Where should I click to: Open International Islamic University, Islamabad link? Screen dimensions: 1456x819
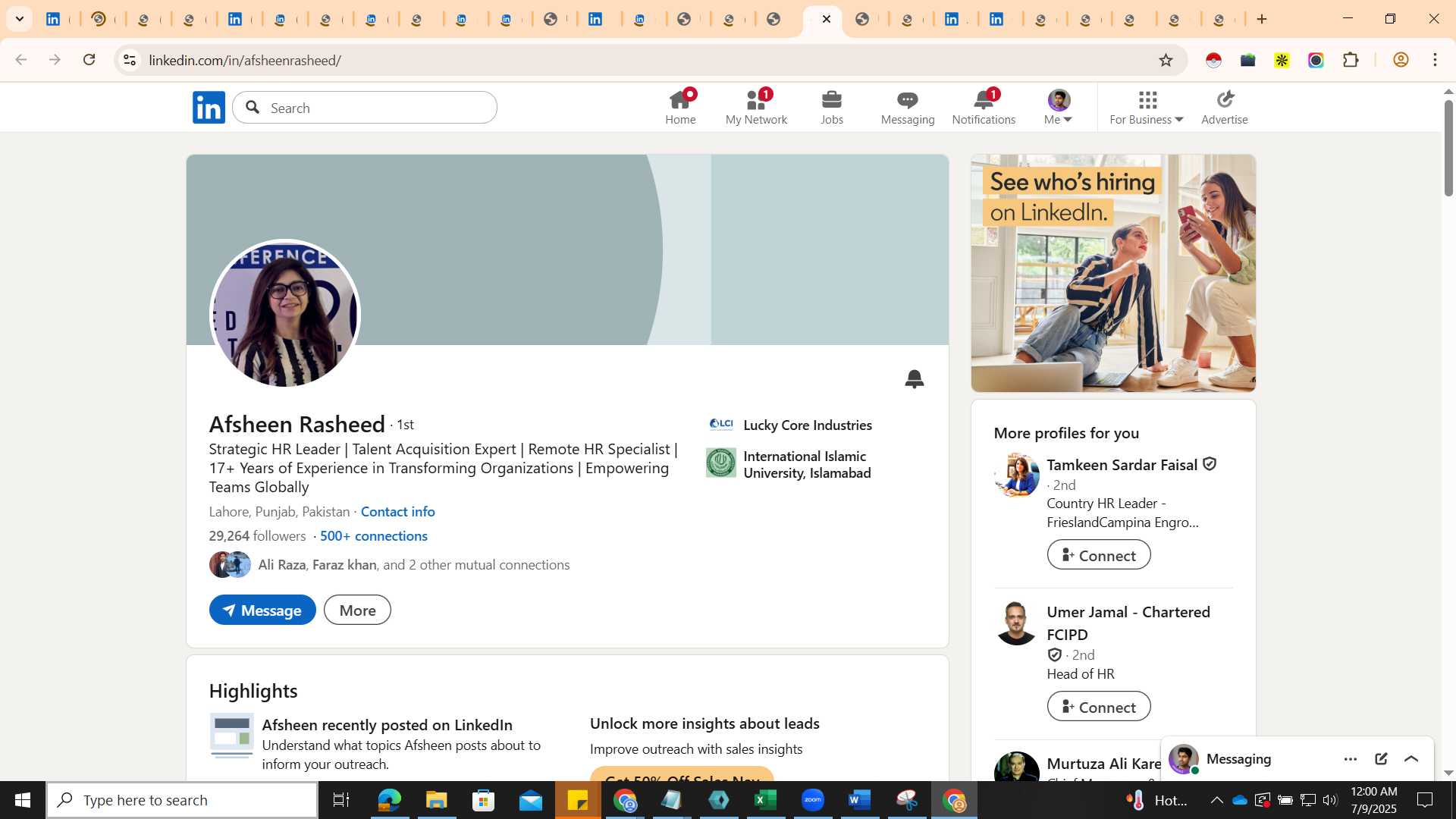(x=807, y=464)
